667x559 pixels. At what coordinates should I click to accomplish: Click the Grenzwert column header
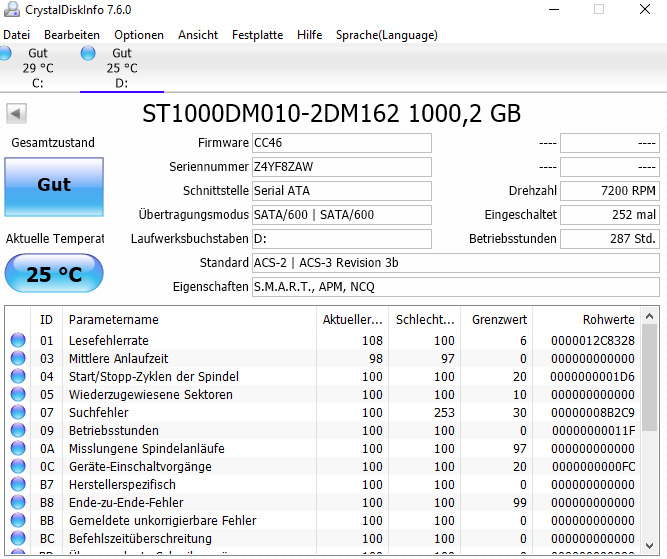496,319
